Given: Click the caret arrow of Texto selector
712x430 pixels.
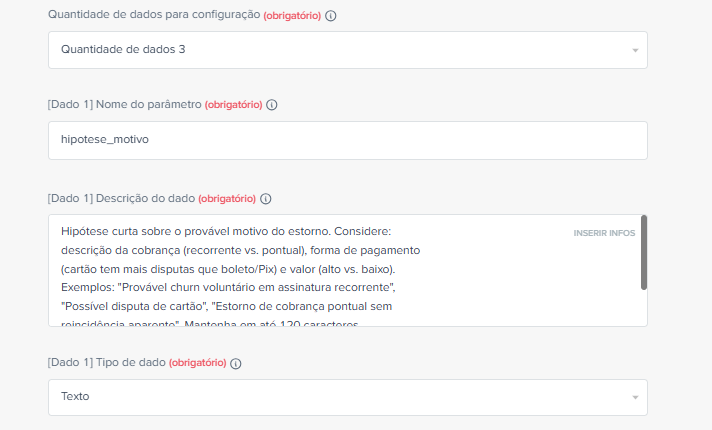Looking at the screenshot, I should (x=635, y=398).
